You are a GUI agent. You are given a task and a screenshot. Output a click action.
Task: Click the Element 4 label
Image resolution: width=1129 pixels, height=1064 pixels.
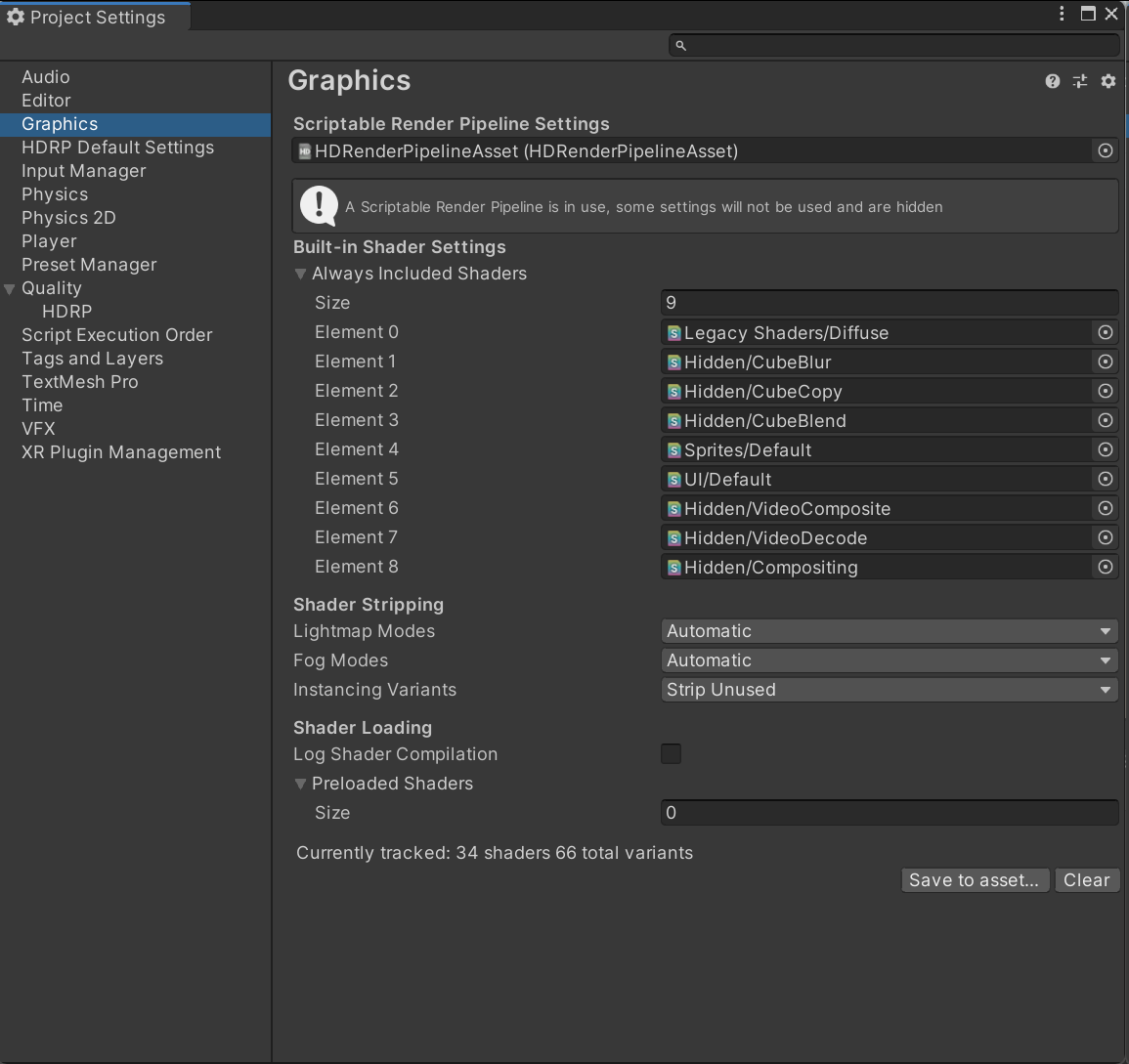coord(357,450)
